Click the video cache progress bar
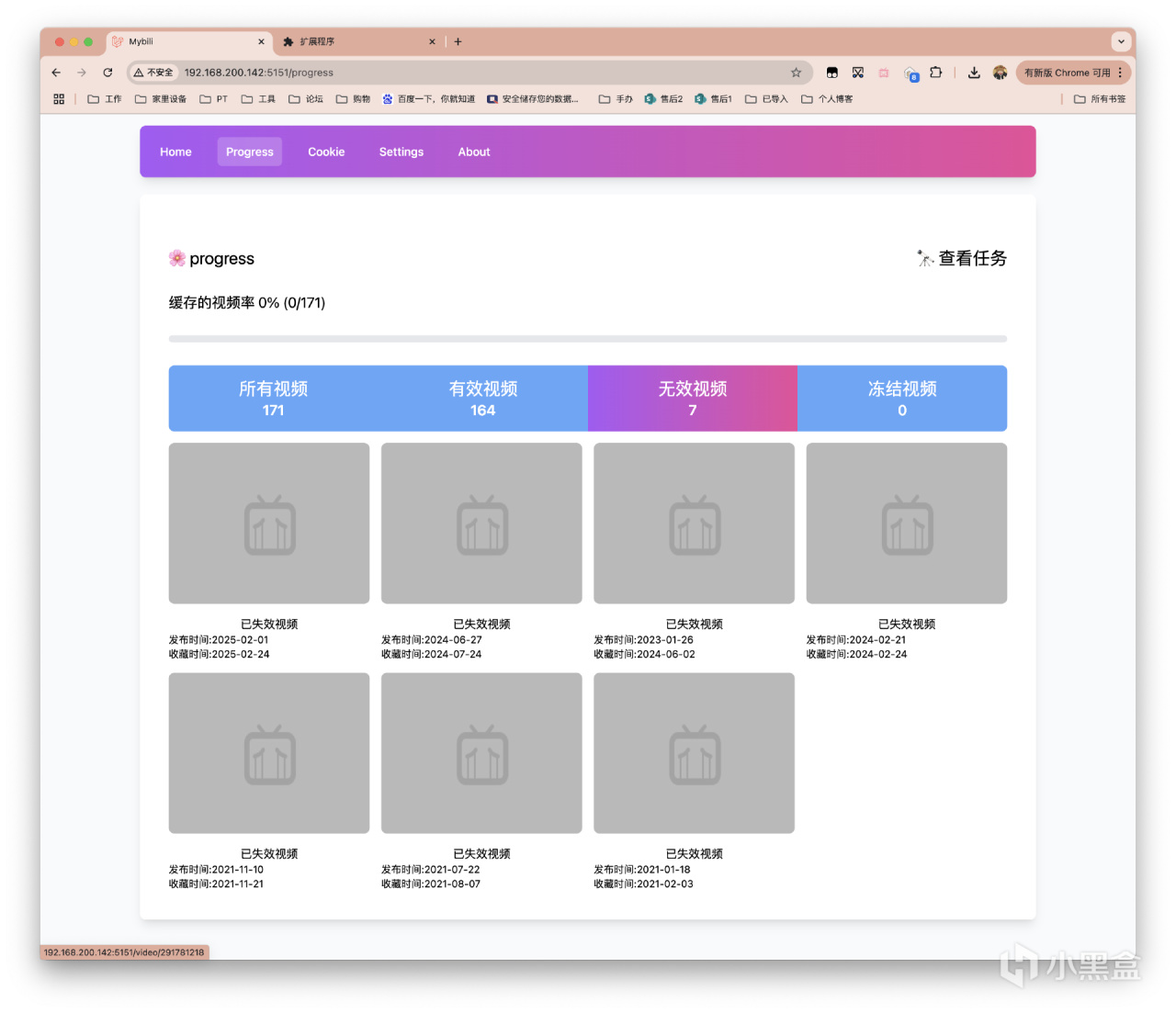The width and height of the screenshot is (1176, 1013). pos(588,339)
